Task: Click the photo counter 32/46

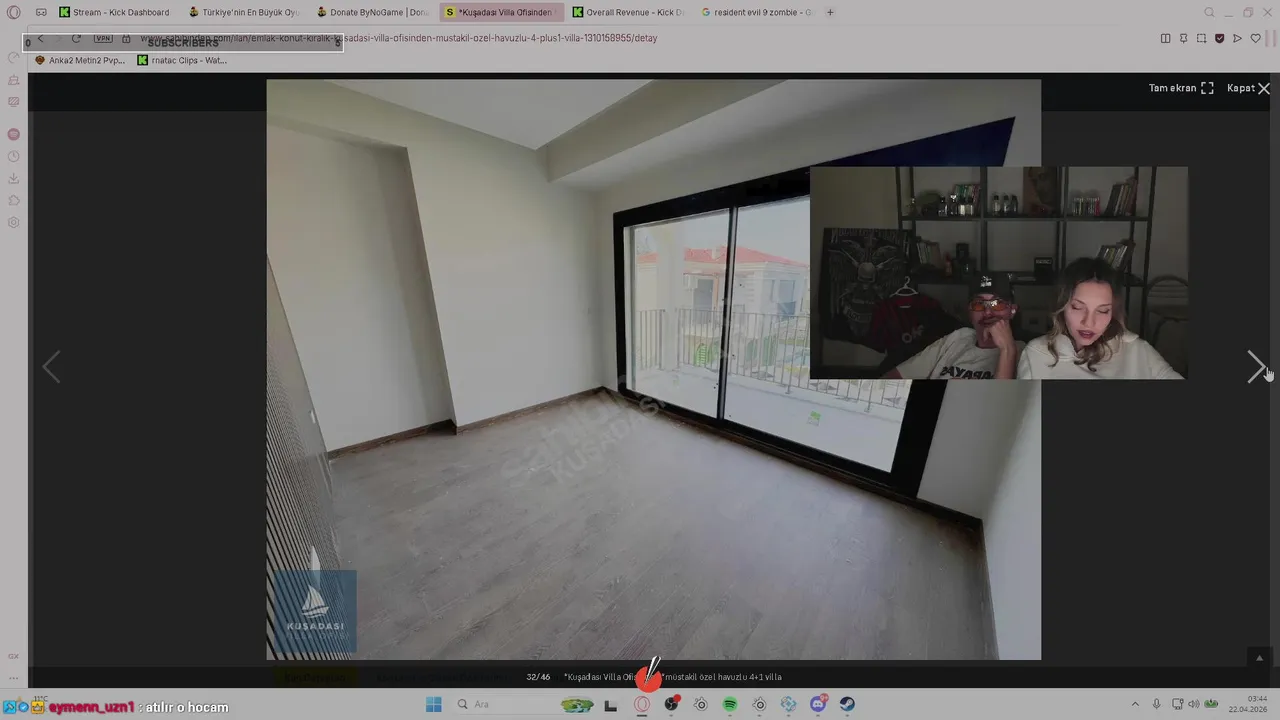Action: click(538, 677)
